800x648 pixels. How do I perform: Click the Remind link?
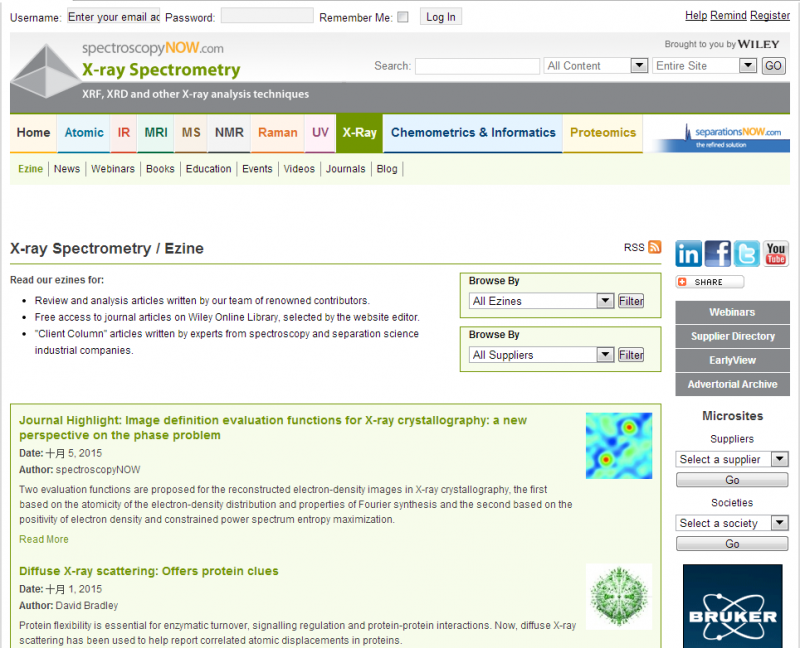[729, 15]
